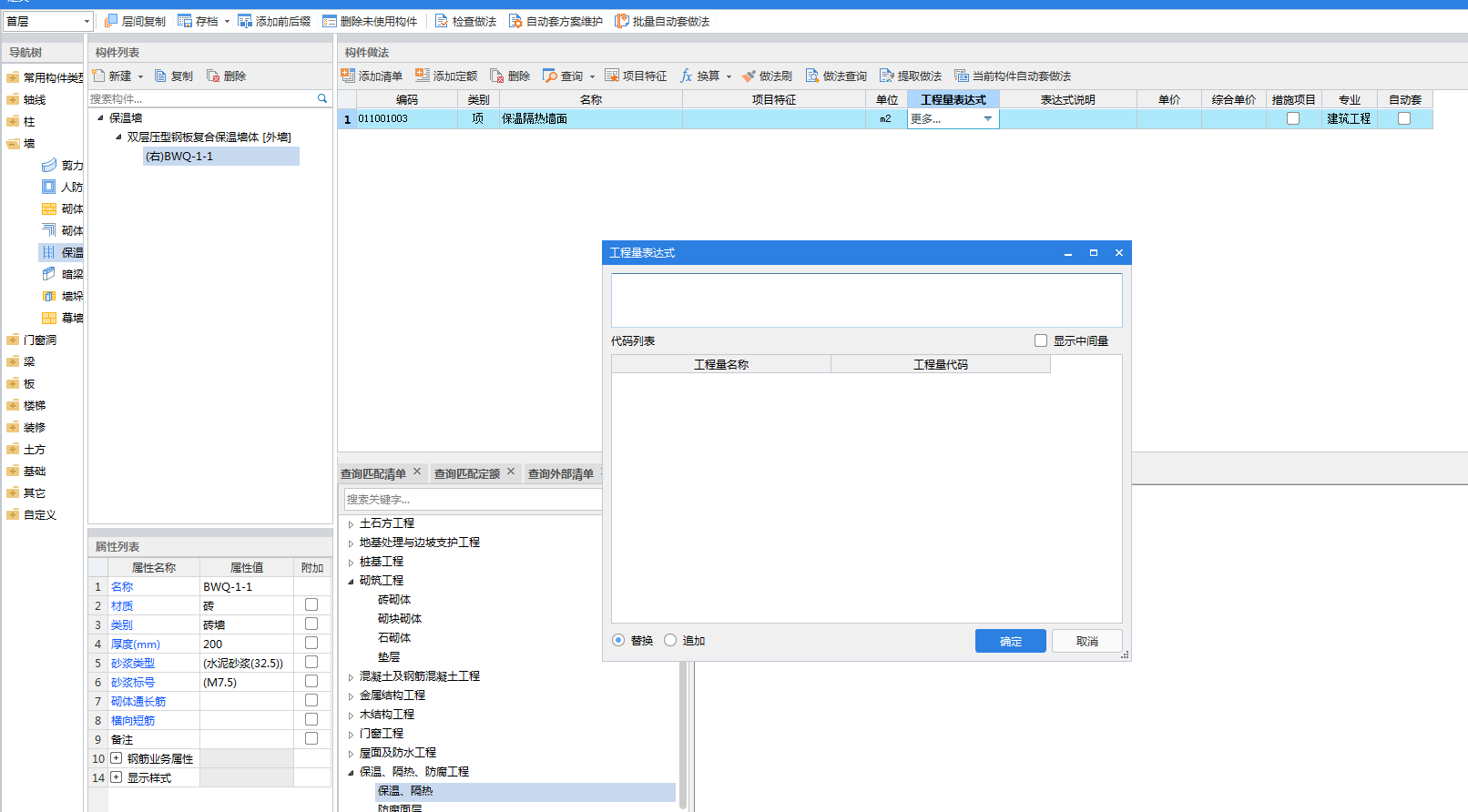Toggle 自动套 checkbox in row 1

tap(1404, 118)
